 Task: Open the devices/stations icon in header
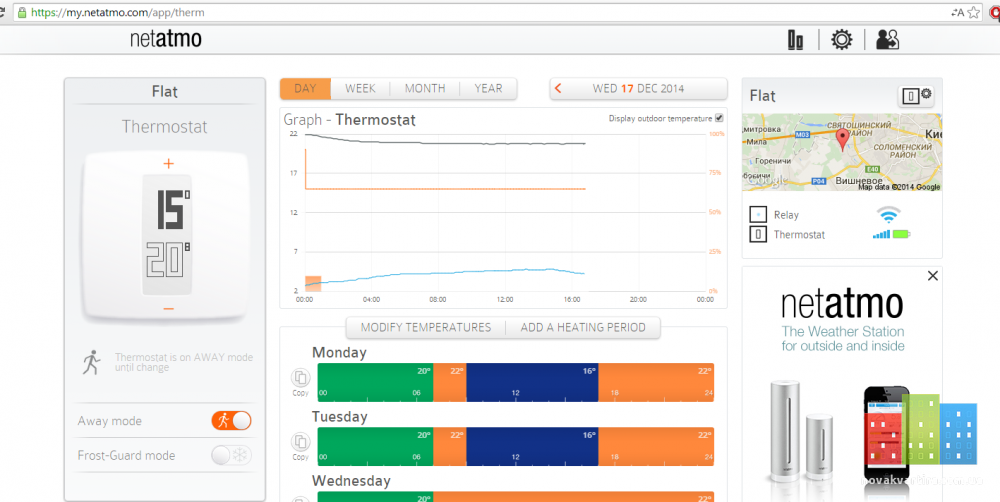point(795,40)
